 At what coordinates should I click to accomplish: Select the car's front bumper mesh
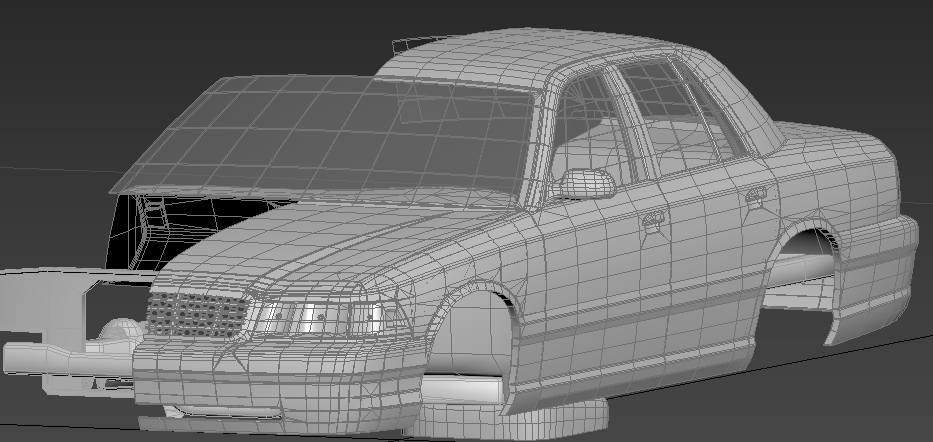tap(278, 384)
